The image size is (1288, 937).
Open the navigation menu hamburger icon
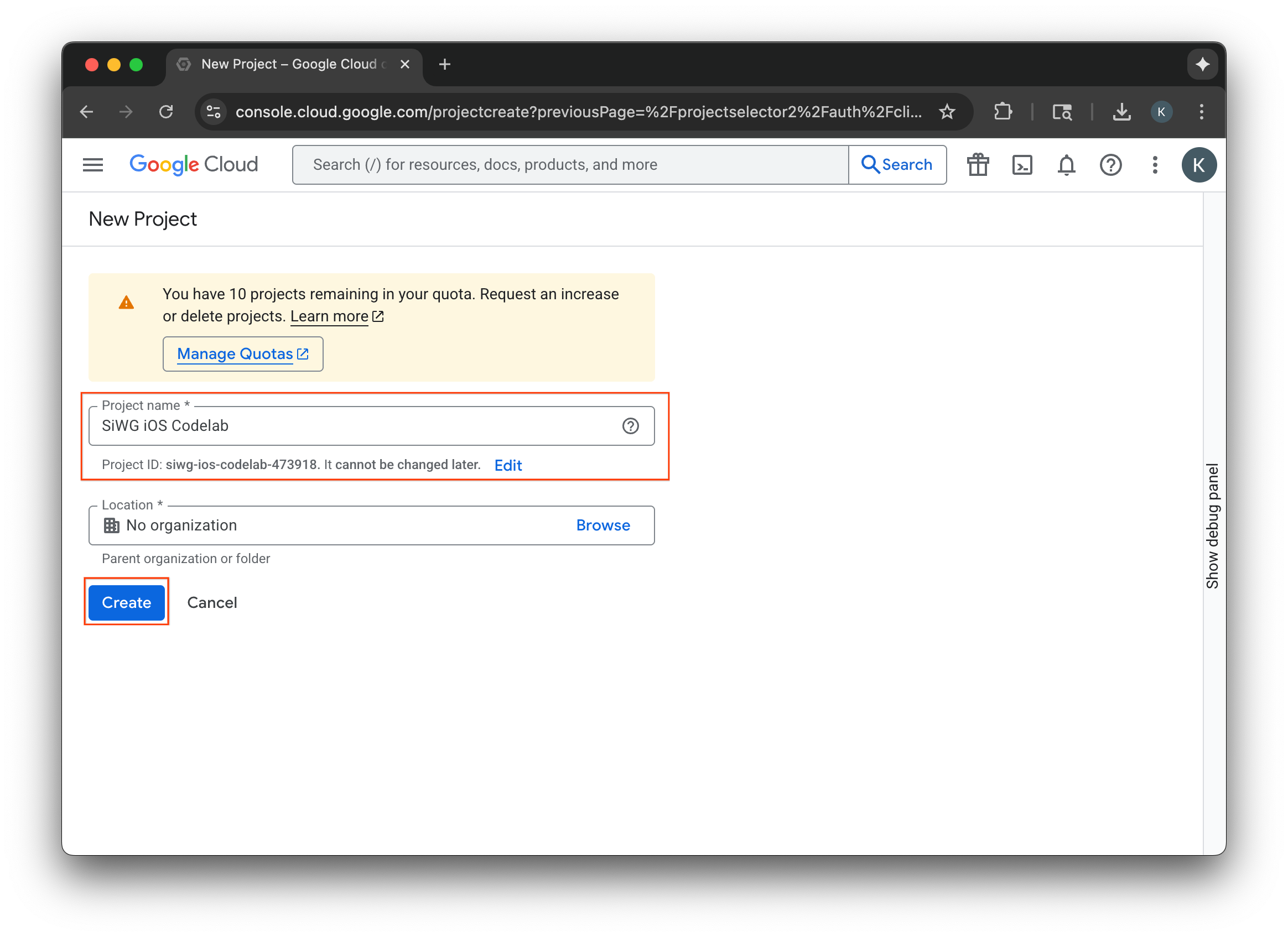pyautogui.click(x=92, y=165)
